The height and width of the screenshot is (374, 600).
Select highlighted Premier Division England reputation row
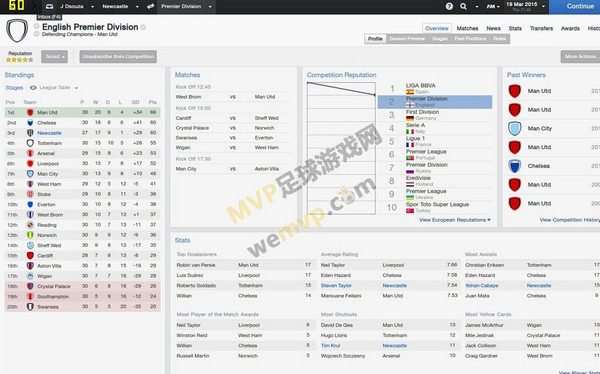coord(435,102)
